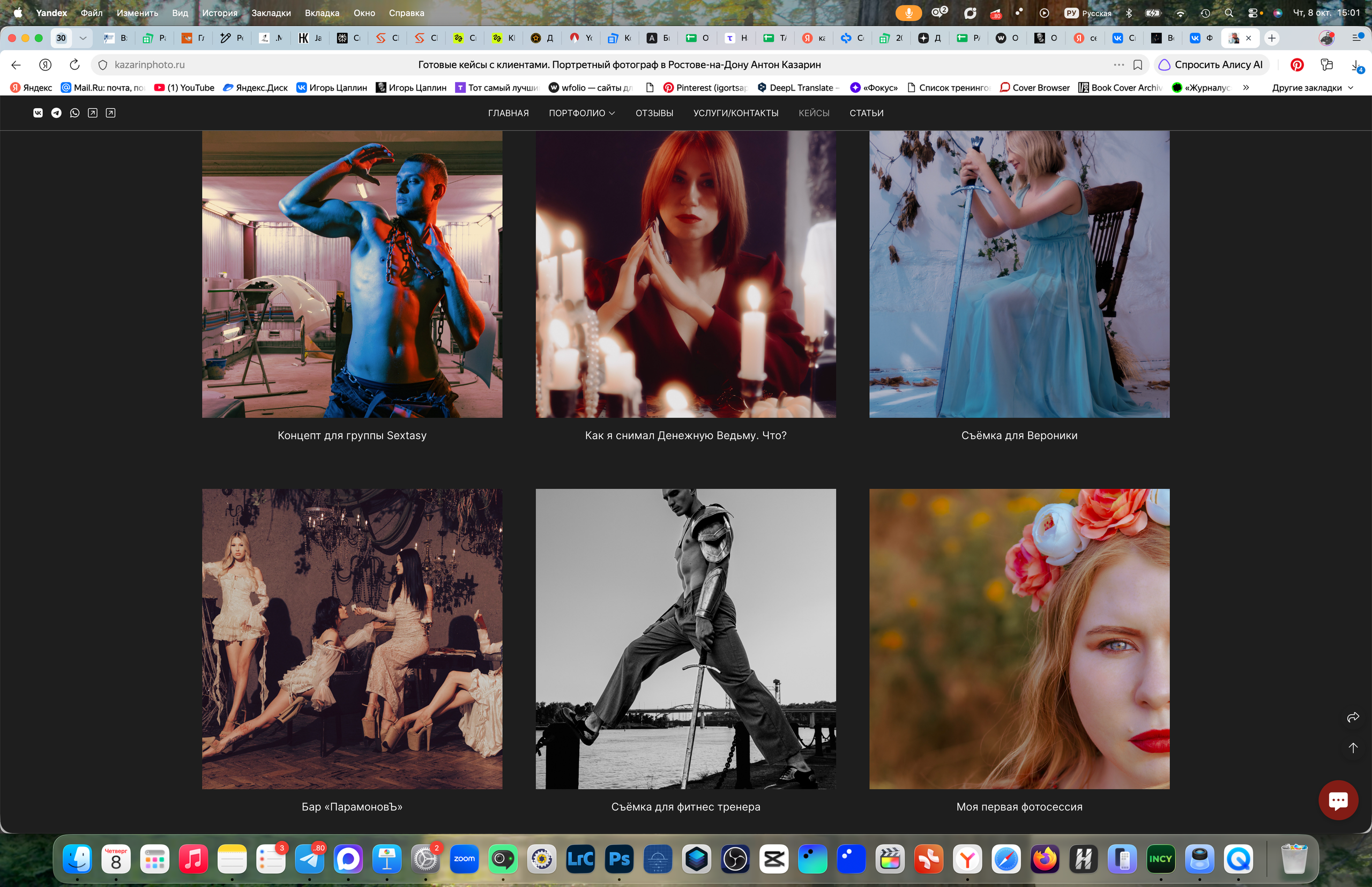Go to the ОТЗЫВЫ page in the site menu
Screen dimensions: 1372x887
click(x=654, y=113)
